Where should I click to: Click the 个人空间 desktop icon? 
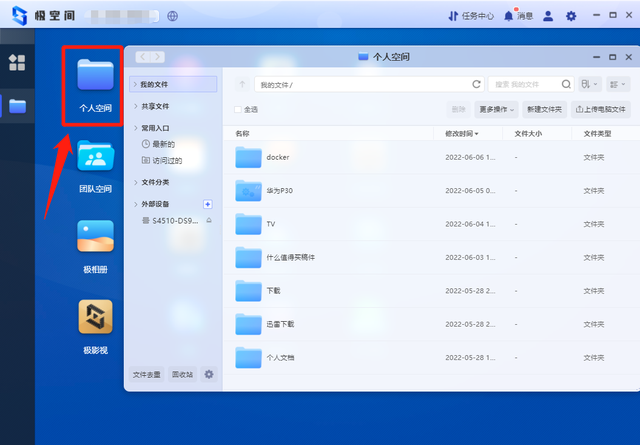(x=95, y=85)
